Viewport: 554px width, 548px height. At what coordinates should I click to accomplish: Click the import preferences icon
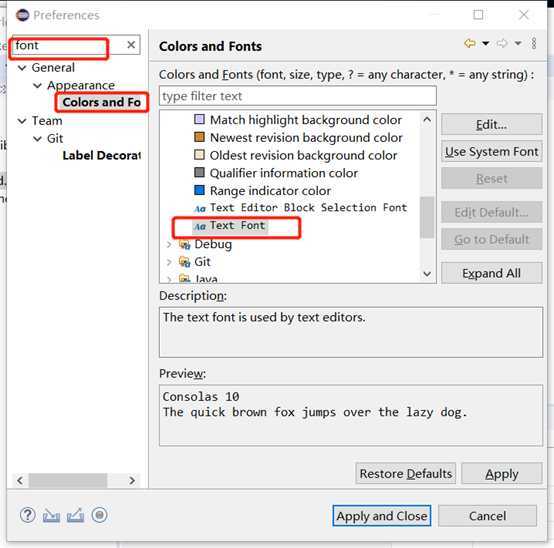pos(51,516)
